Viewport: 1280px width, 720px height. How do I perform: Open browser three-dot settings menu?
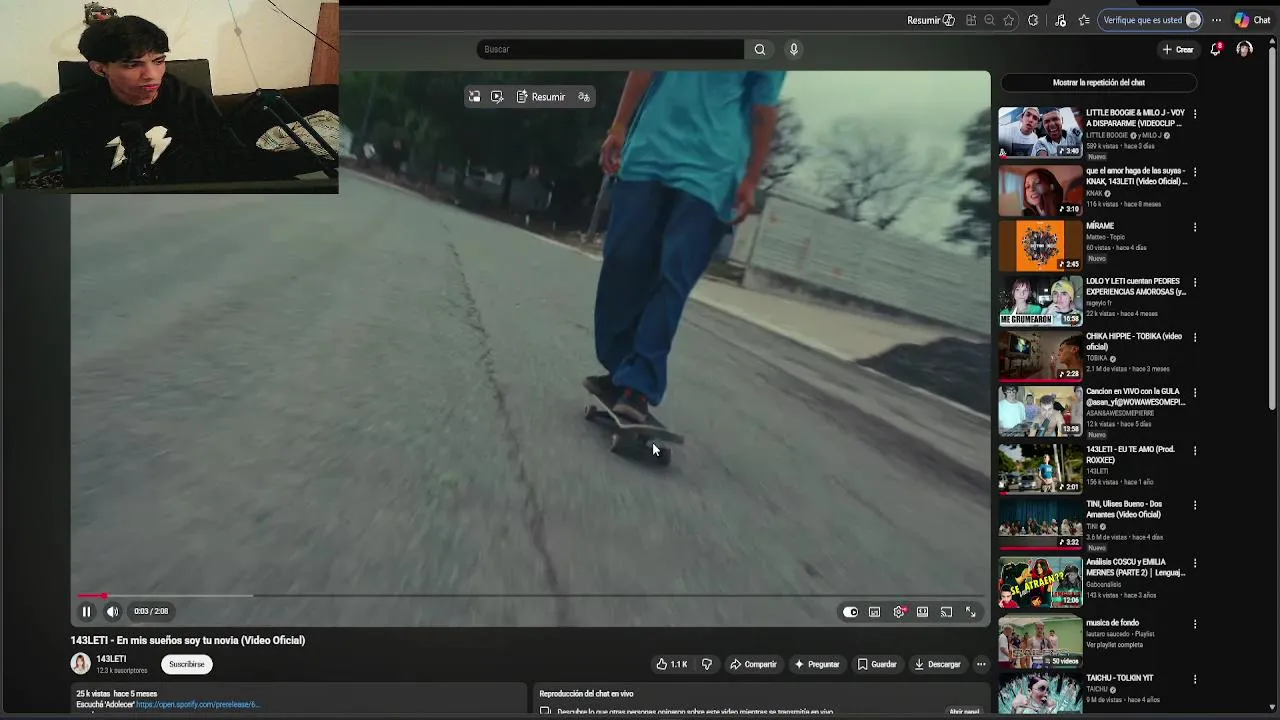tap(1216, 20)
